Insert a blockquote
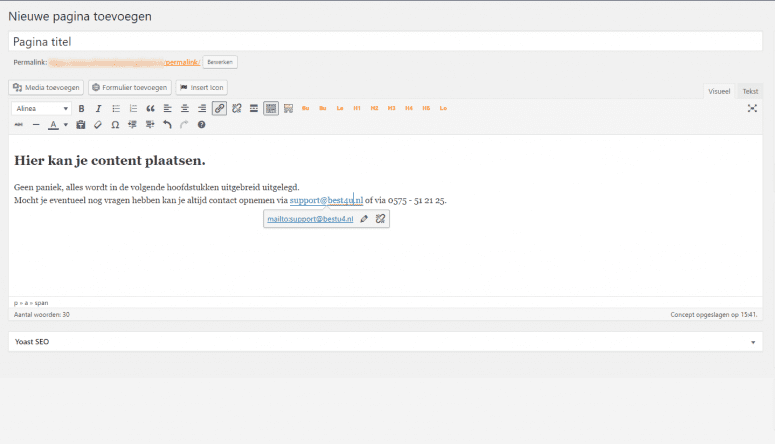Image resolution: width=775 pixels, height=444 pixels. 150,108
